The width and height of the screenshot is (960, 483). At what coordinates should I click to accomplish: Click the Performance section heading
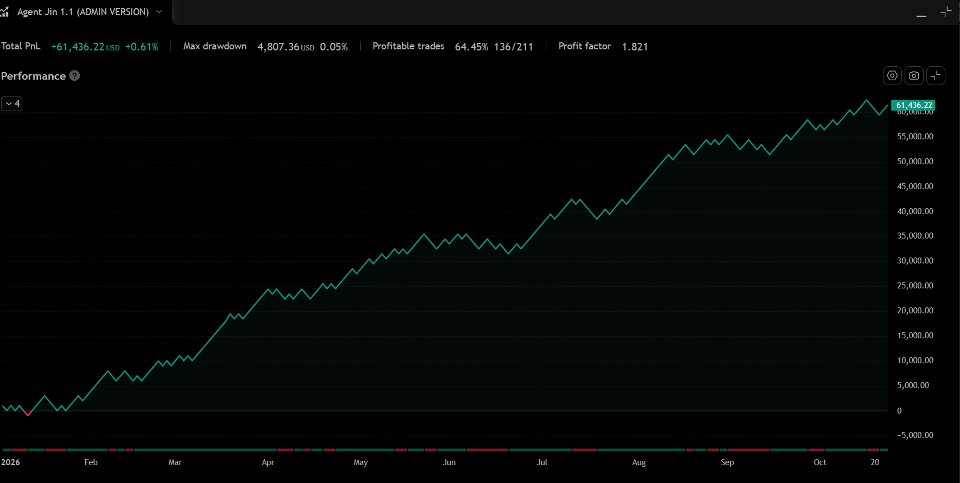(33, 76)
